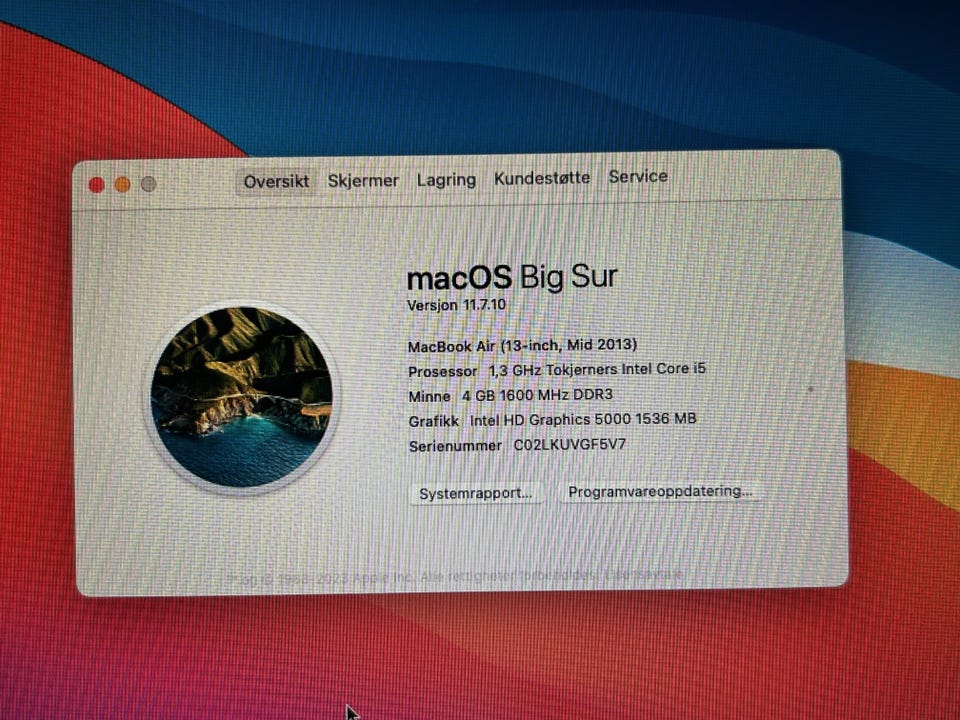Open Programvareoppdatering... button
Image resolution: width=960 pixels, height=720 pixels.
(660, 492)
